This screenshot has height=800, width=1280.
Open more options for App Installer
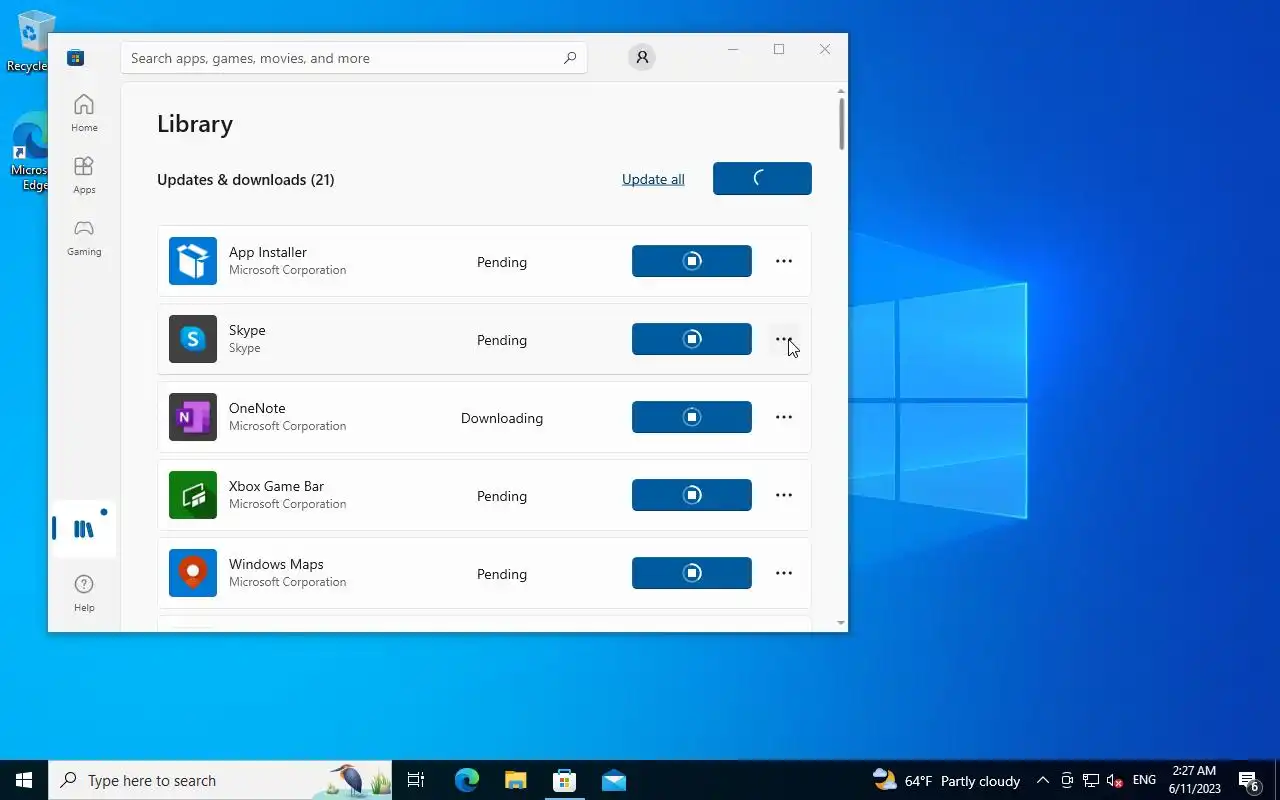pyautogui.click(x=784, y=261)
